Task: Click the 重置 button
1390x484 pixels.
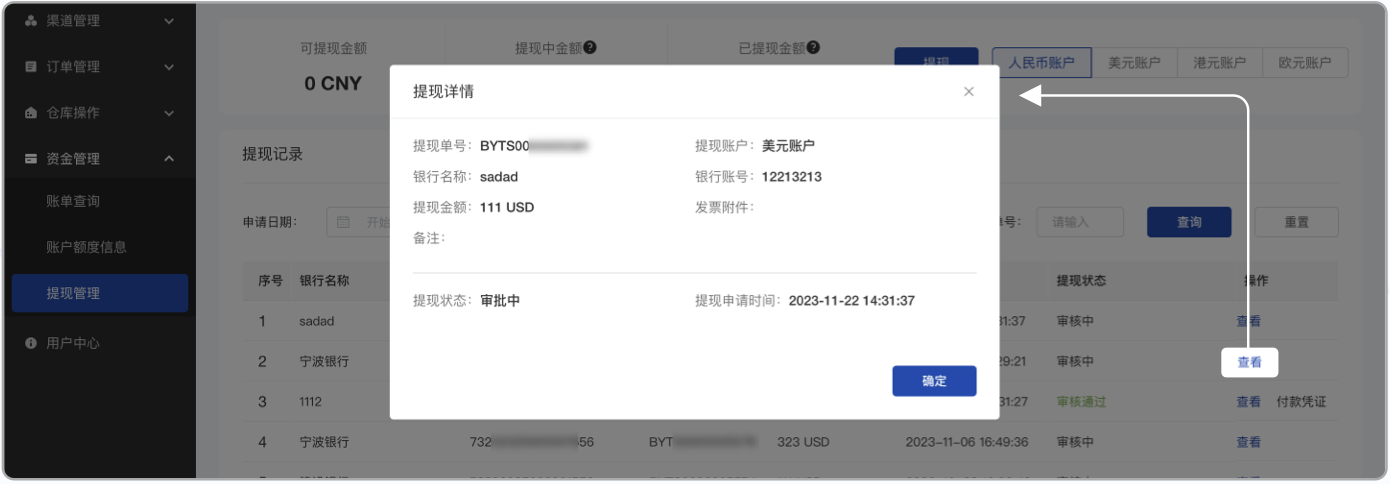Action: (1296, 222)
